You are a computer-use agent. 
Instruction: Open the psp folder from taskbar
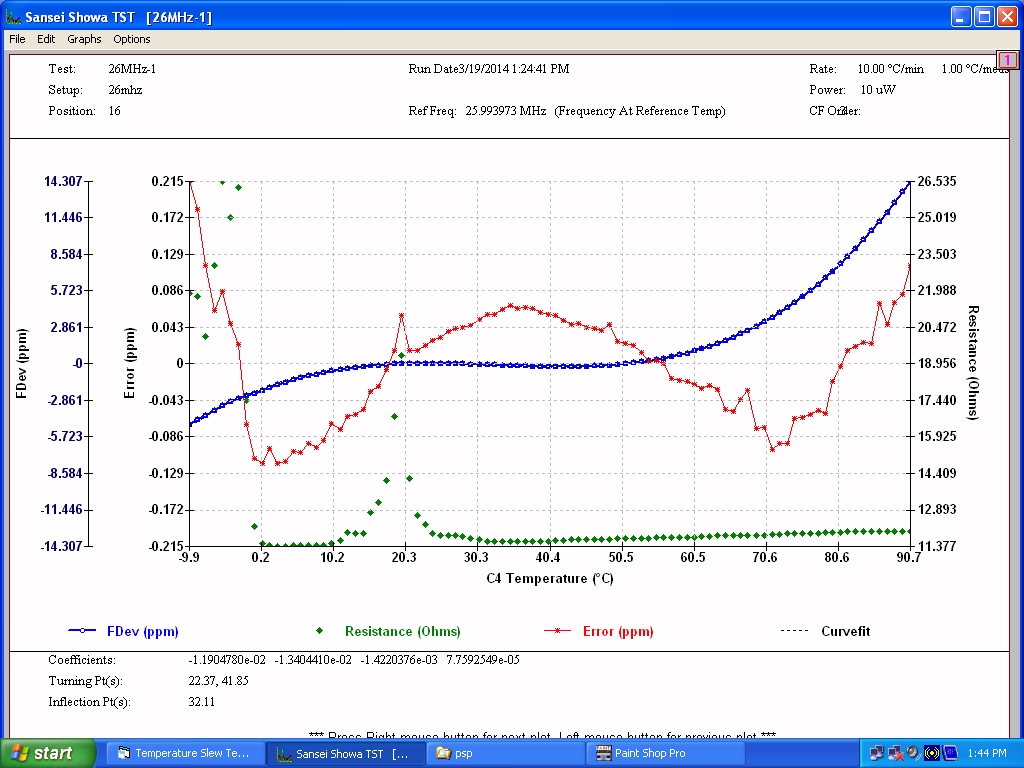(x=505, y=753)
